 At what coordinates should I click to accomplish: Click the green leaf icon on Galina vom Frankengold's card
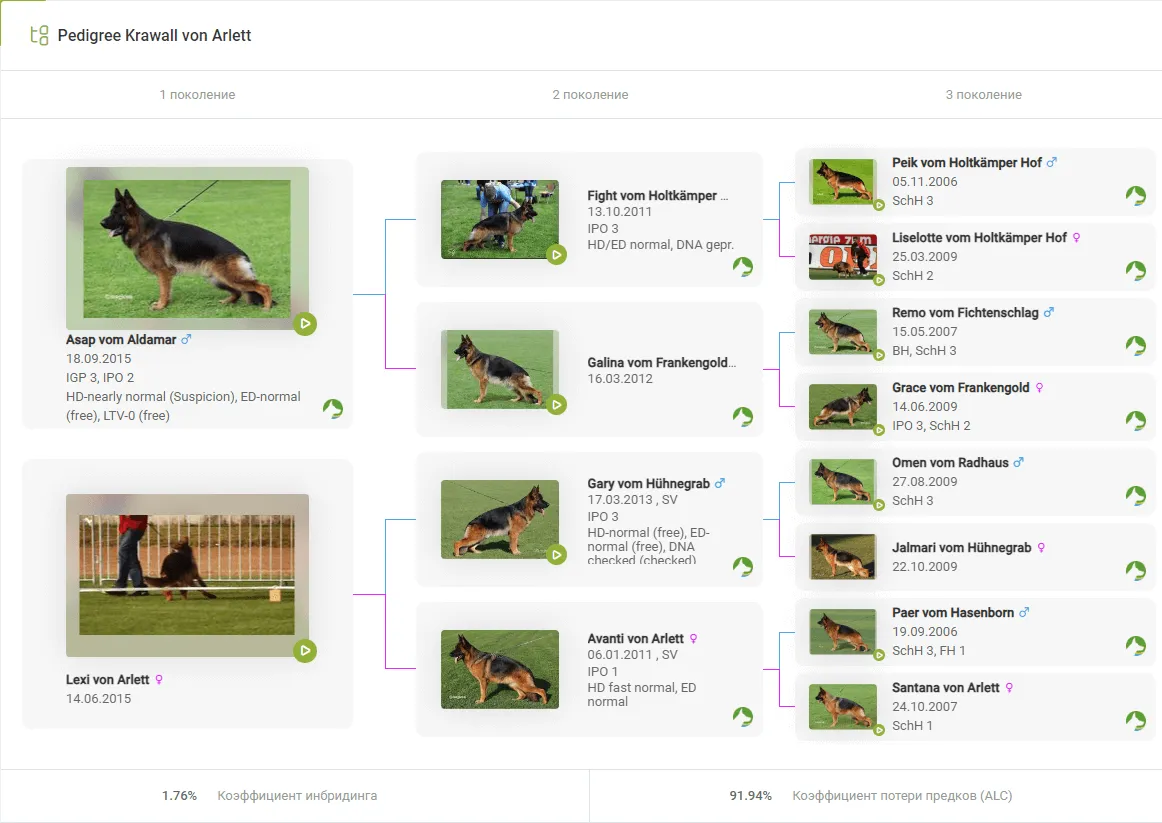742,416
